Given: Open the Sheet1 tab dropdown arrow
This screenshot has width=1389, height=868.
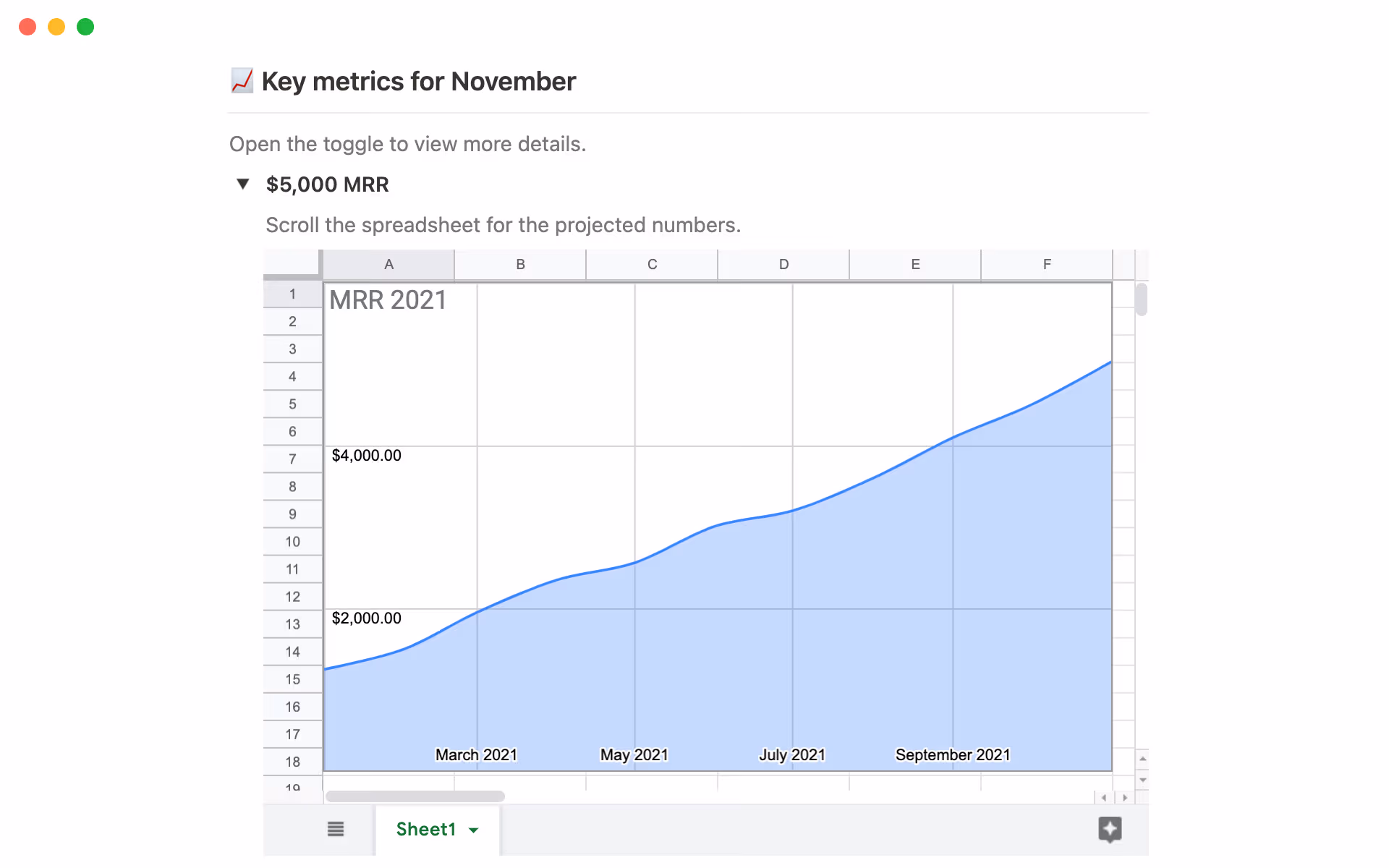Looking at the screenshot, I should pos(474,830).
